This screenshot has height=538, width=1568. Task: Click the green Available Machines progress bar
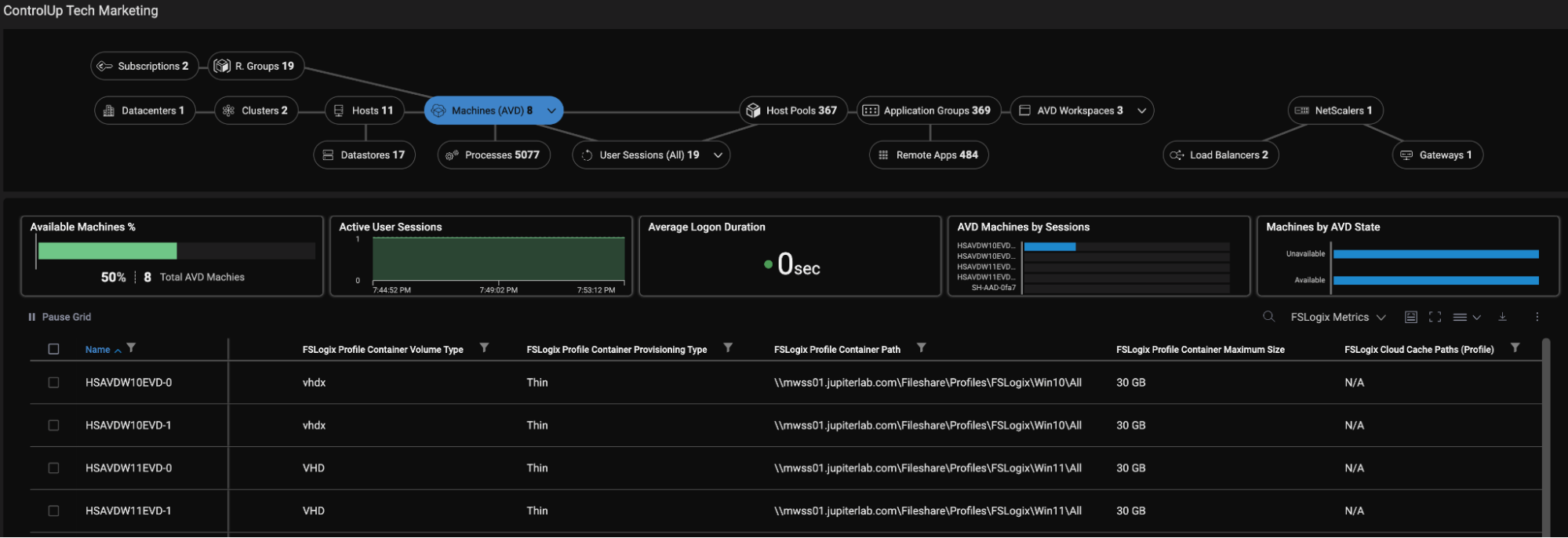point(107,251)
